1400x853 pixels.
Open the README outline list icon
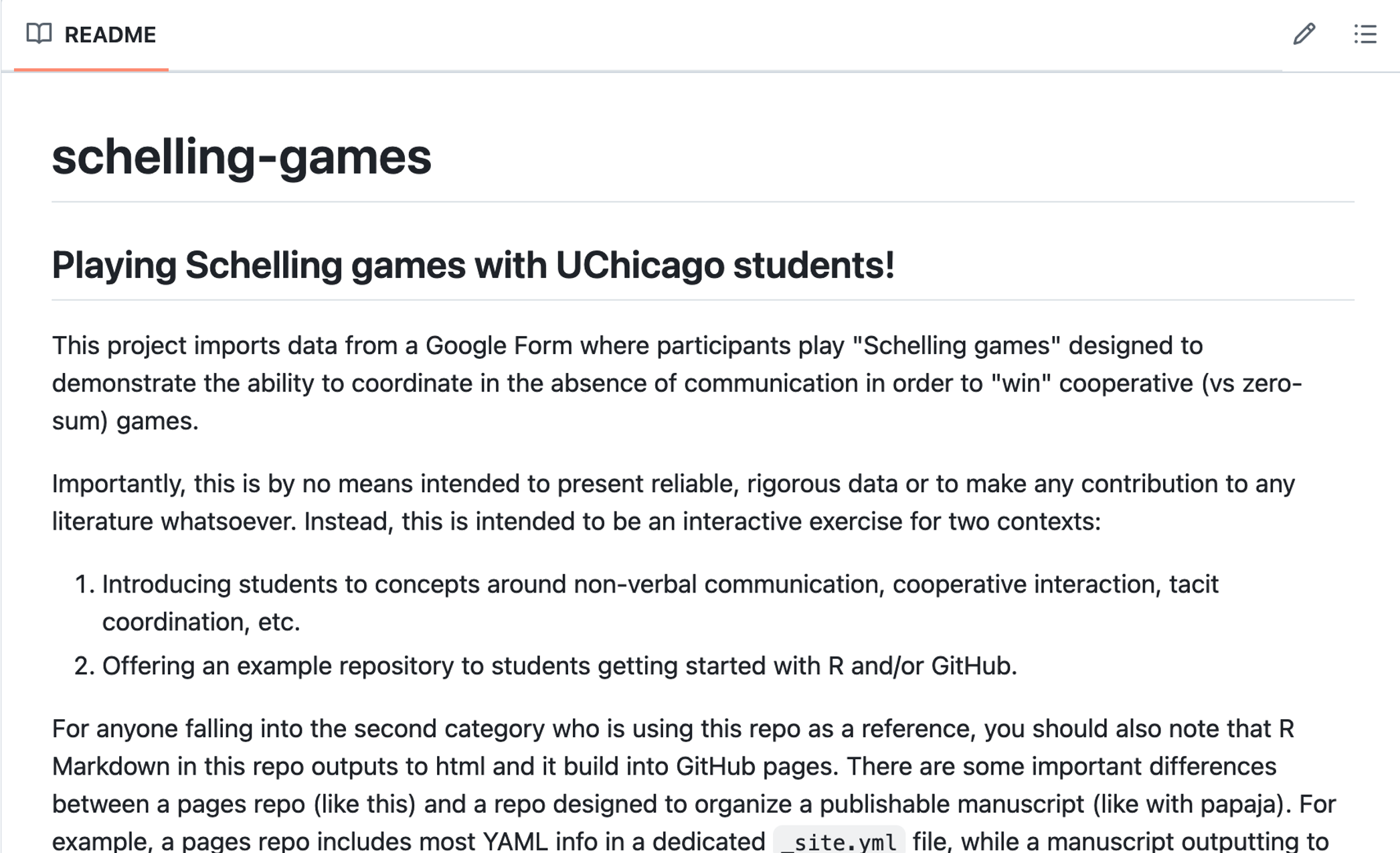[1365, 34]
